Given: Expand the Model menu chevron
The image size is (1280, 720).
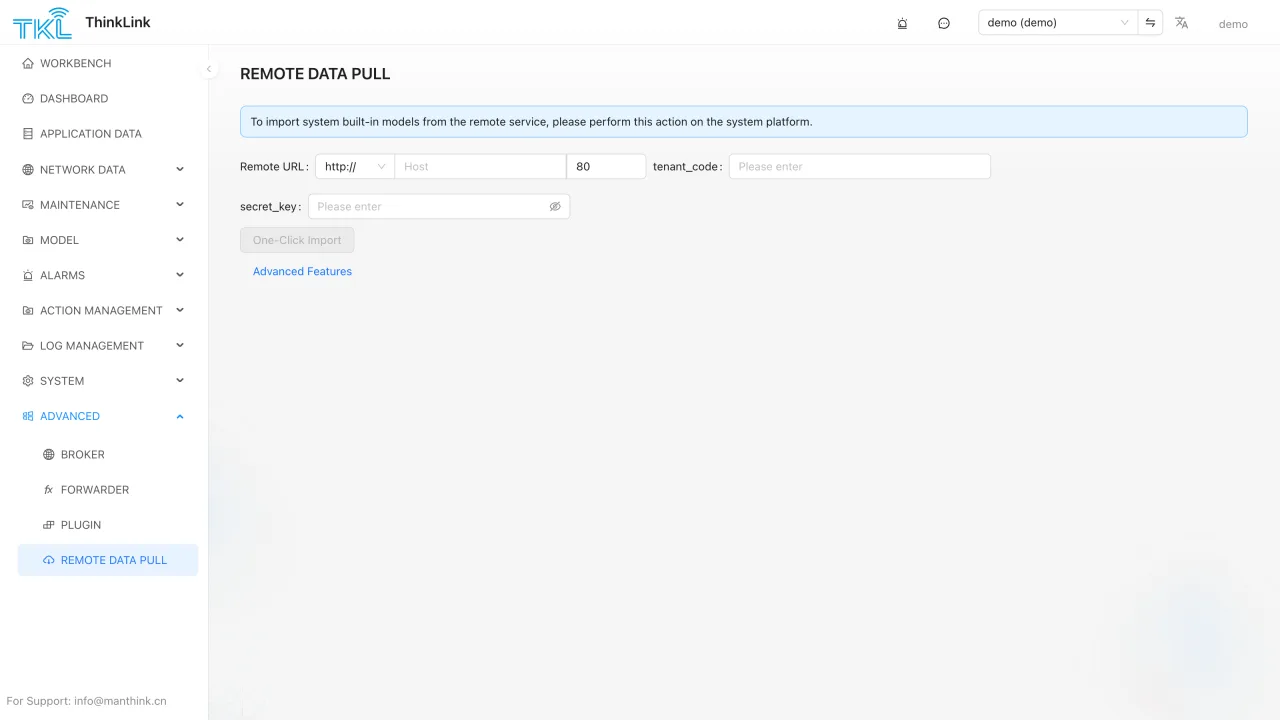Looking at the screenshot, I should click(180, 239).
